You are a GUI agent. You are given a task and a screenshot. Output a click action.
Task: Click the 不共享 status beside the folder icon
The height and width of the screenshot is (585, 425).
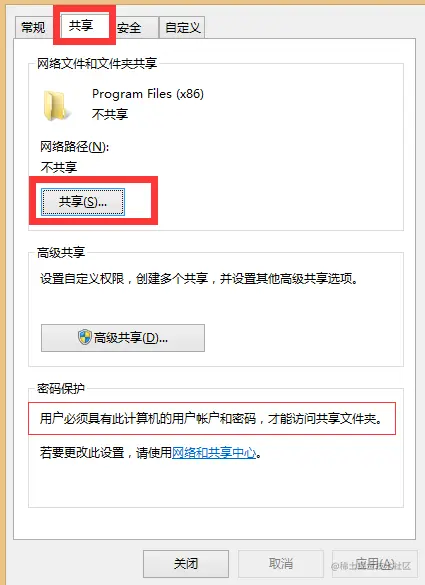tap(110, 114)
